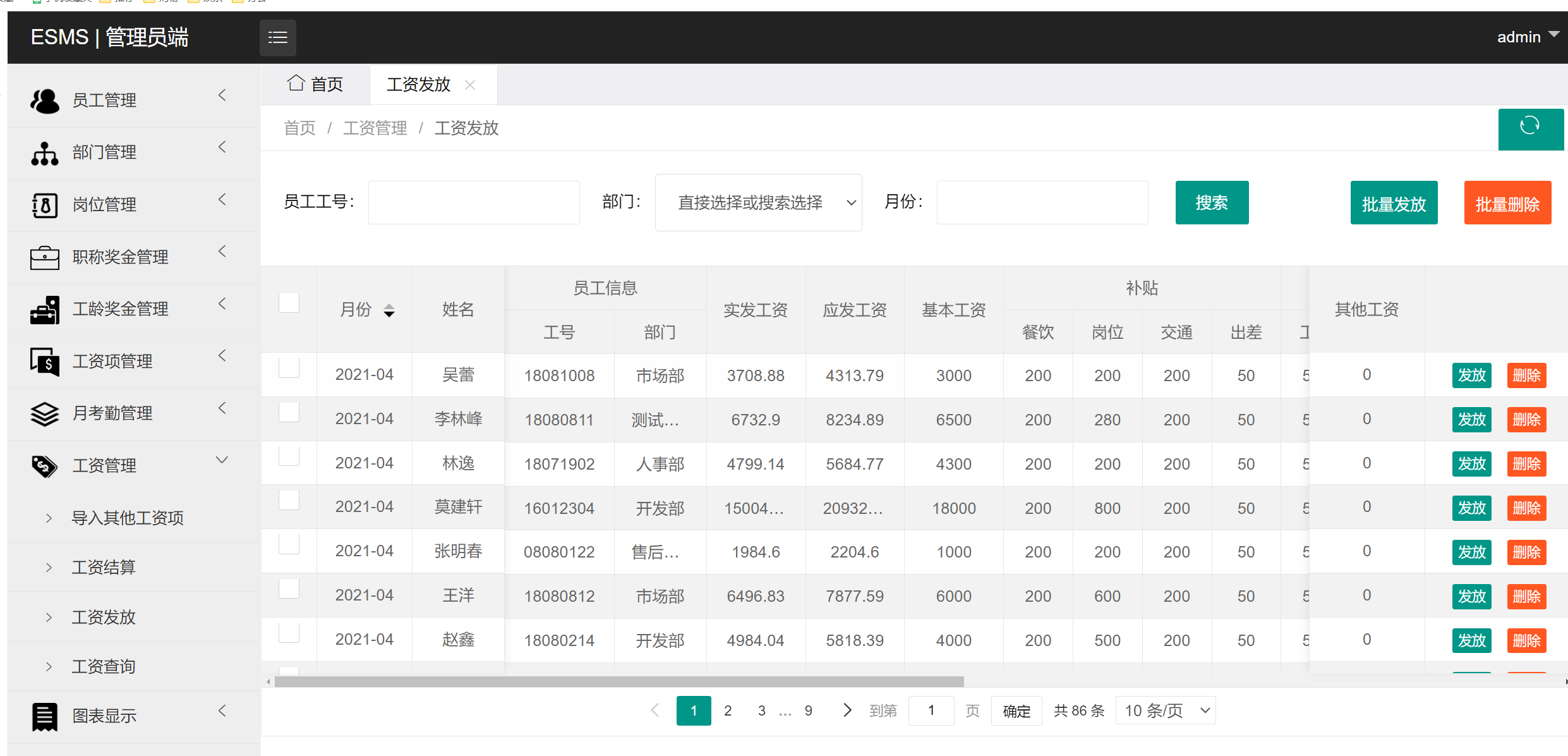The height and width of the screenshot is (756, 1568).
Task: Toggle the select-all header checkbox
Action: pos(289,303)
